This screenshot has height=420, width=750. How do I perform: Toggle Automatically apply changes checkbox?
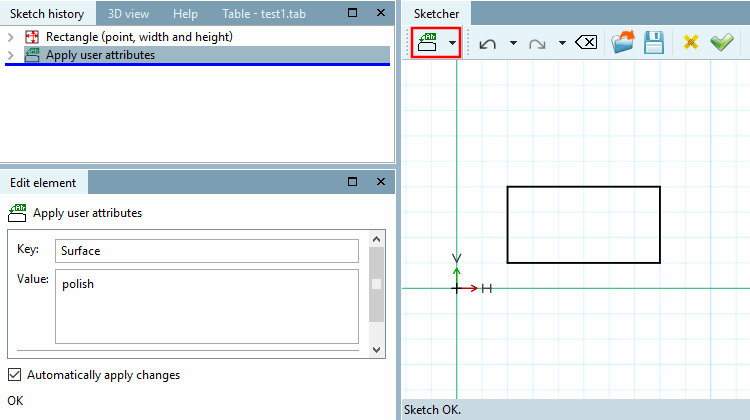(15, 375)
